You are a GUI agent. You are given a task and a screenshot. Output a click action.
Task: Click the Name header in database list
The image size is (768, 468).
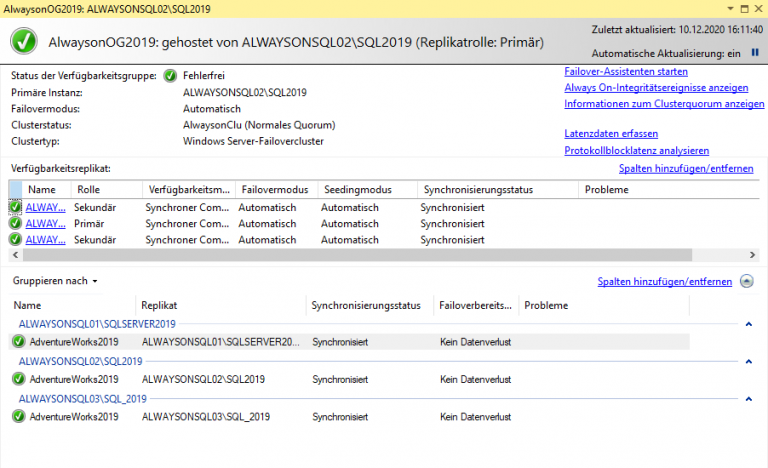tap(72, 305)
